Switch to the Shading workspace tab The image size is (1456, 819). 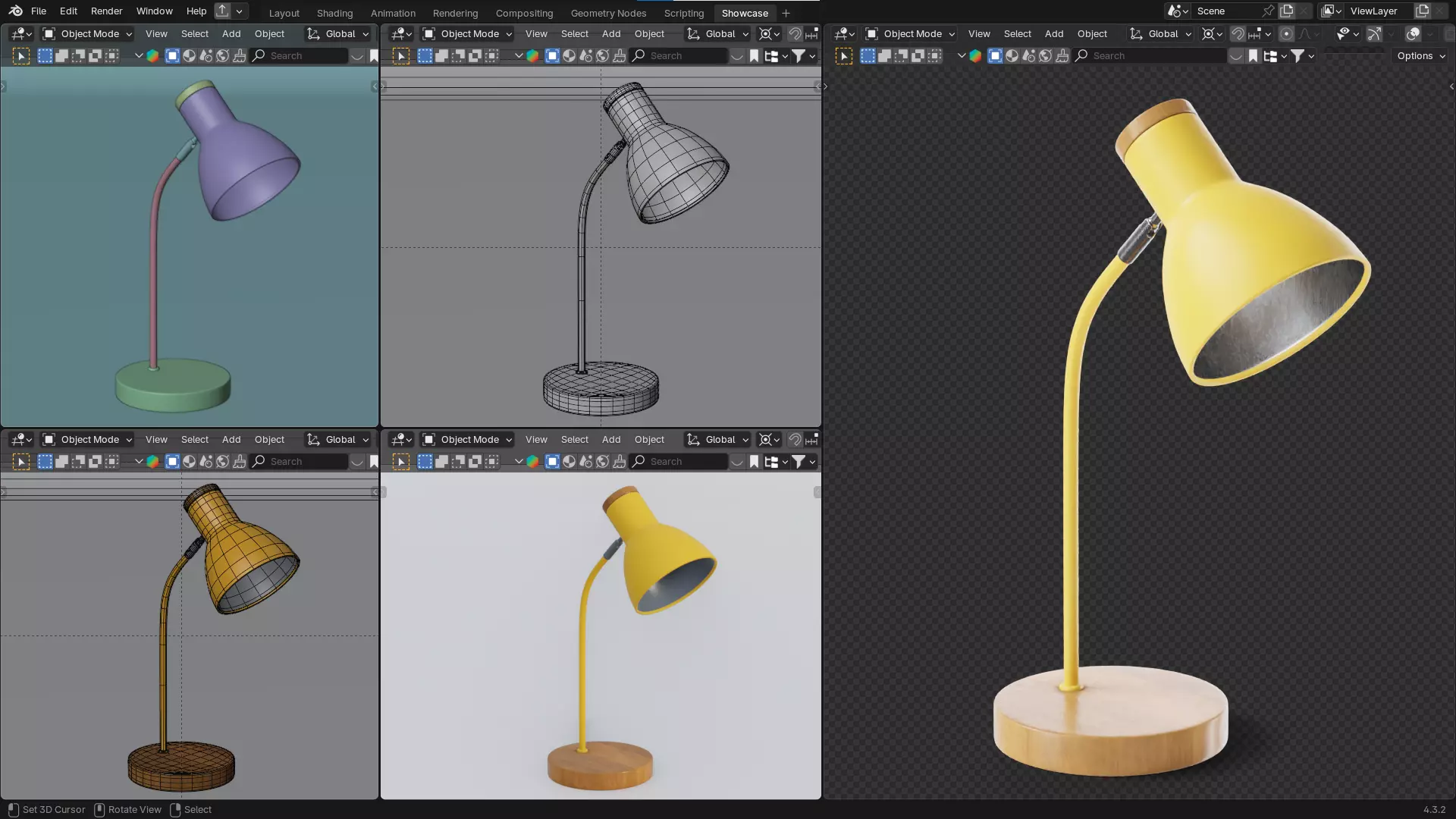pyautogui.click(x=334, y=13)
